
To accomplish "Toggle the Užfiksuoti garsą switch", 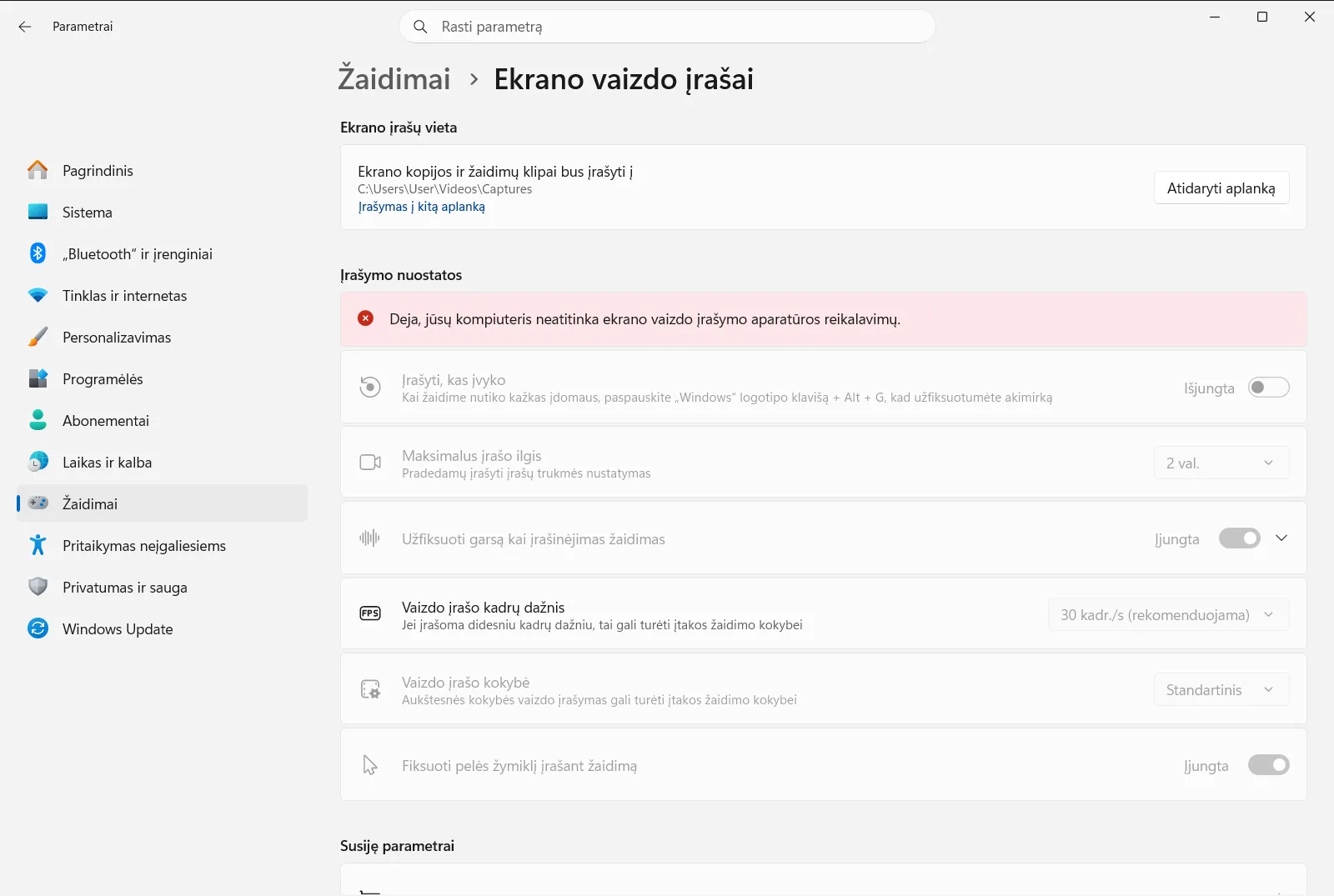I will (x=1240, y=538).
